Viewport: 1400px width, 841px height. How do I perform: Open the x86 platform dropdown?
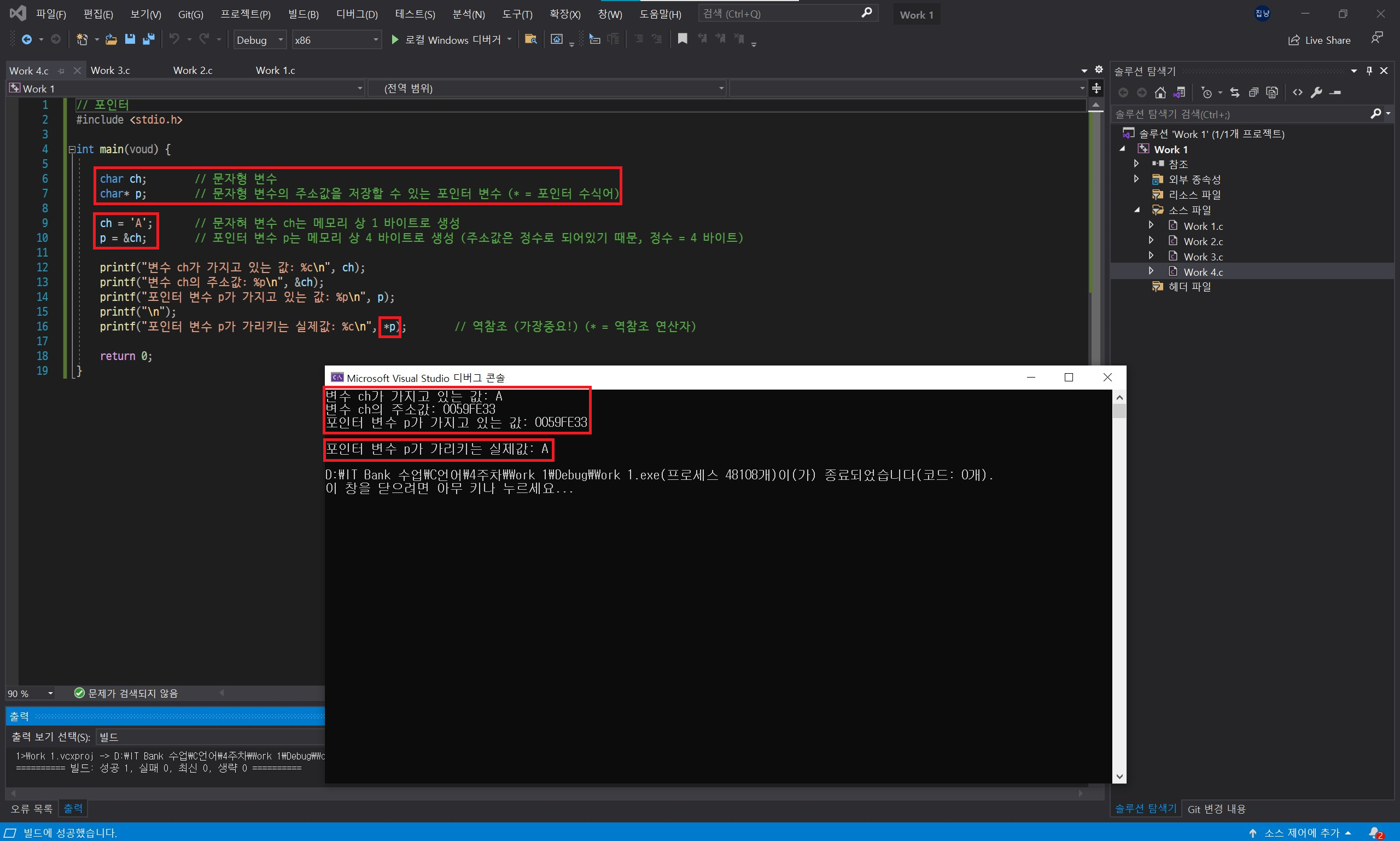click(336, 39)
